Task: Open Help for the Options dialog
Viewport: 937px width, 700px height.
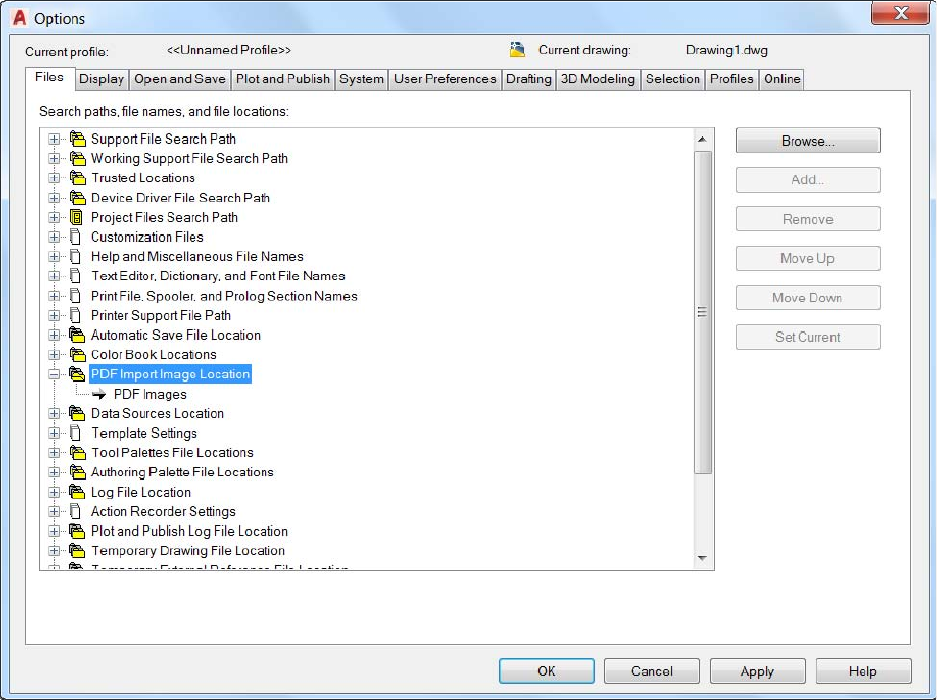Action: [x=863, y=671]
